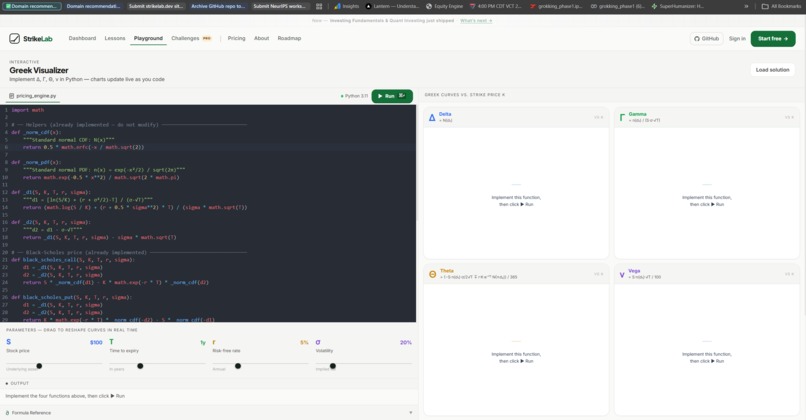Click inside the import math code line
This screenshot has width=806, height=420.
pos(28,110)
